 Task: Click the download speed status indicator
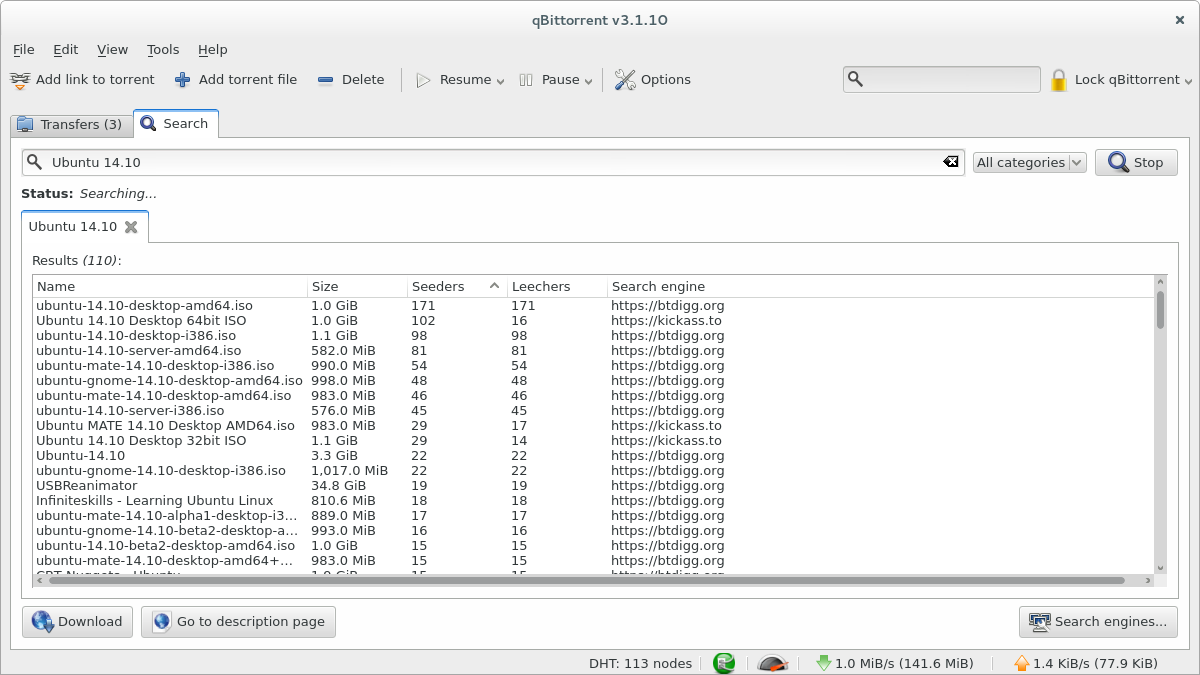894,663
